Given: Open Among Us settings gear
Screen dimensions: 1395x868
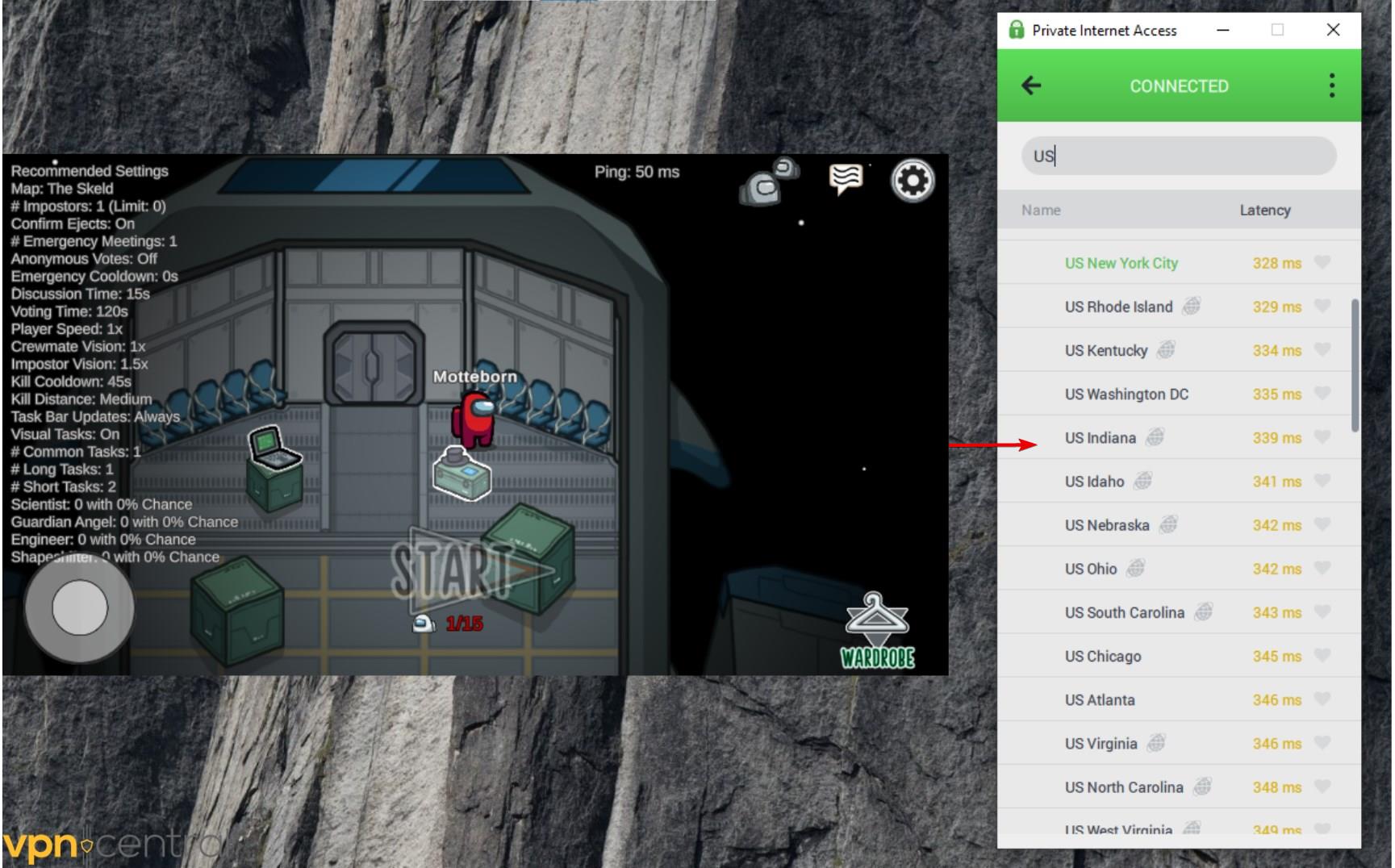Looking at the screenshot, I should 913,181.
